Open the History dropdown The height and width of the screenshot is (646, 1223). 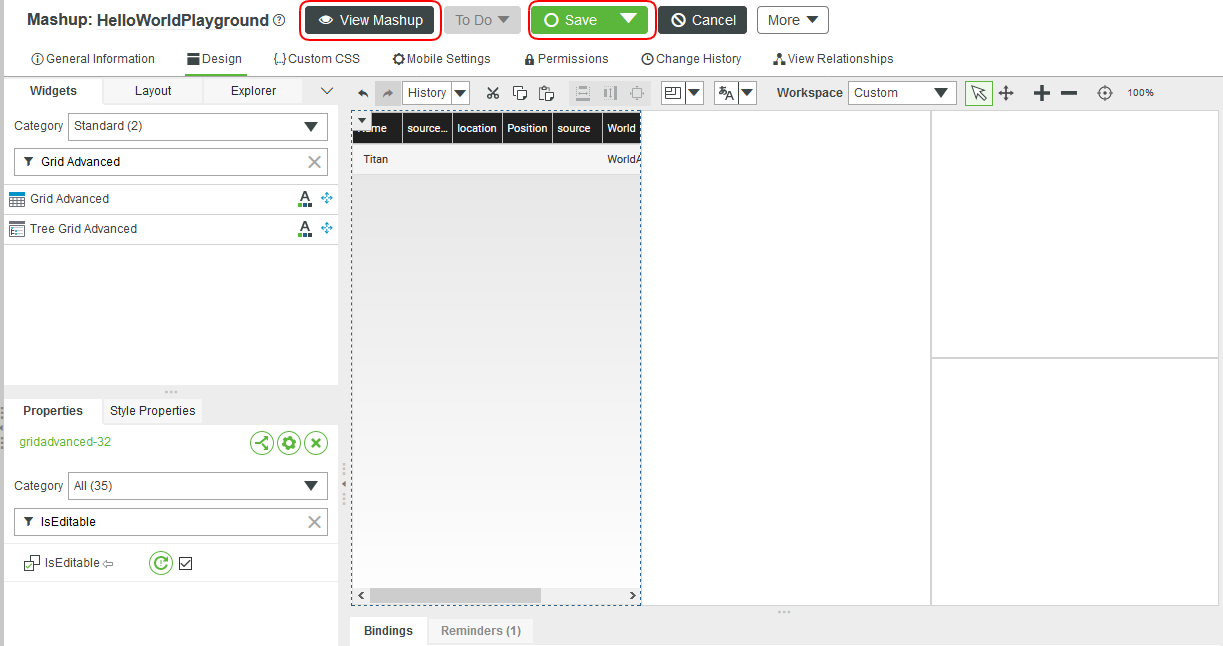click(x=458, y=92)
